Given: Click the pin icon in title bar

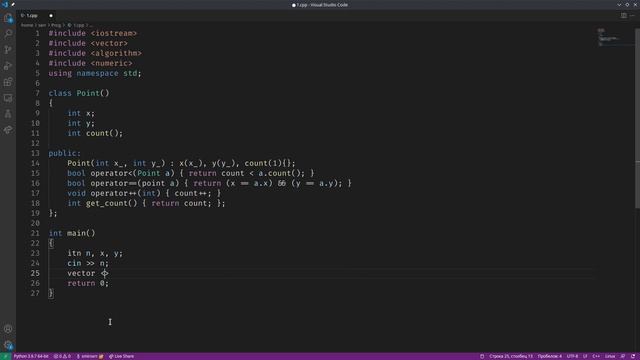Looking at the screenshot, I should coord(13,4).
